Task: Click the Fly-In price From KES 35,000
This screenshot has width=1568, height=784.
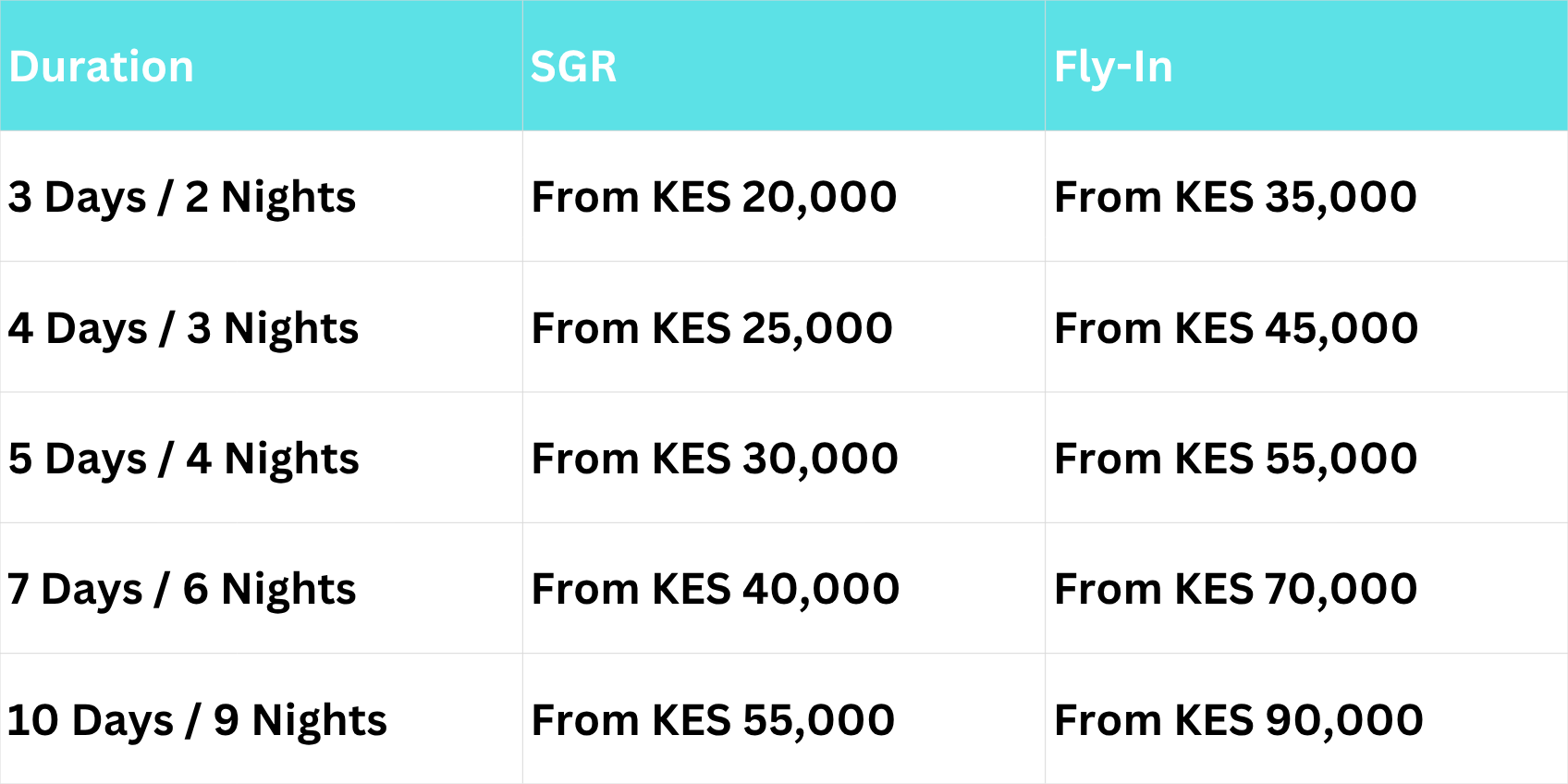Action: (1235, 197)
